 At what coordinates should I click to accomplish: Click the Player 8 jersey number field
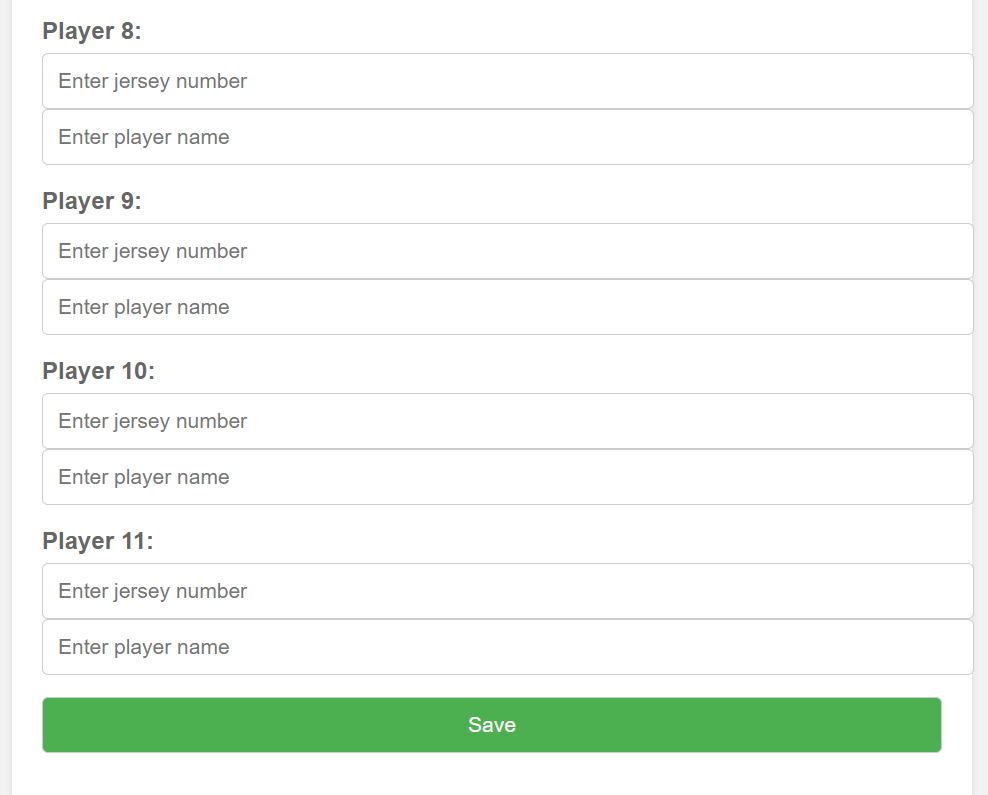[508, 81]
